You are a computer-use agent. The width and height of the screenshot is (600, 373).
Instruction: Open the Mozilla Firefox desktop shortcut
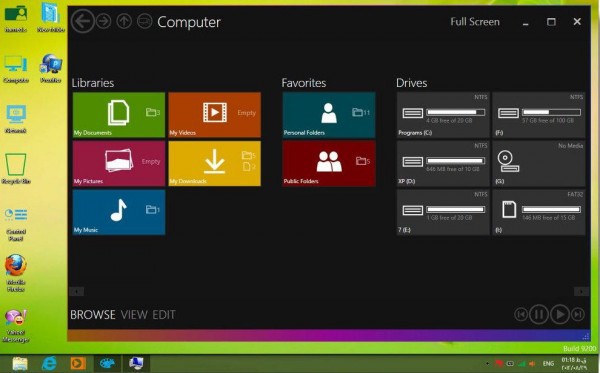pos(16,273)
